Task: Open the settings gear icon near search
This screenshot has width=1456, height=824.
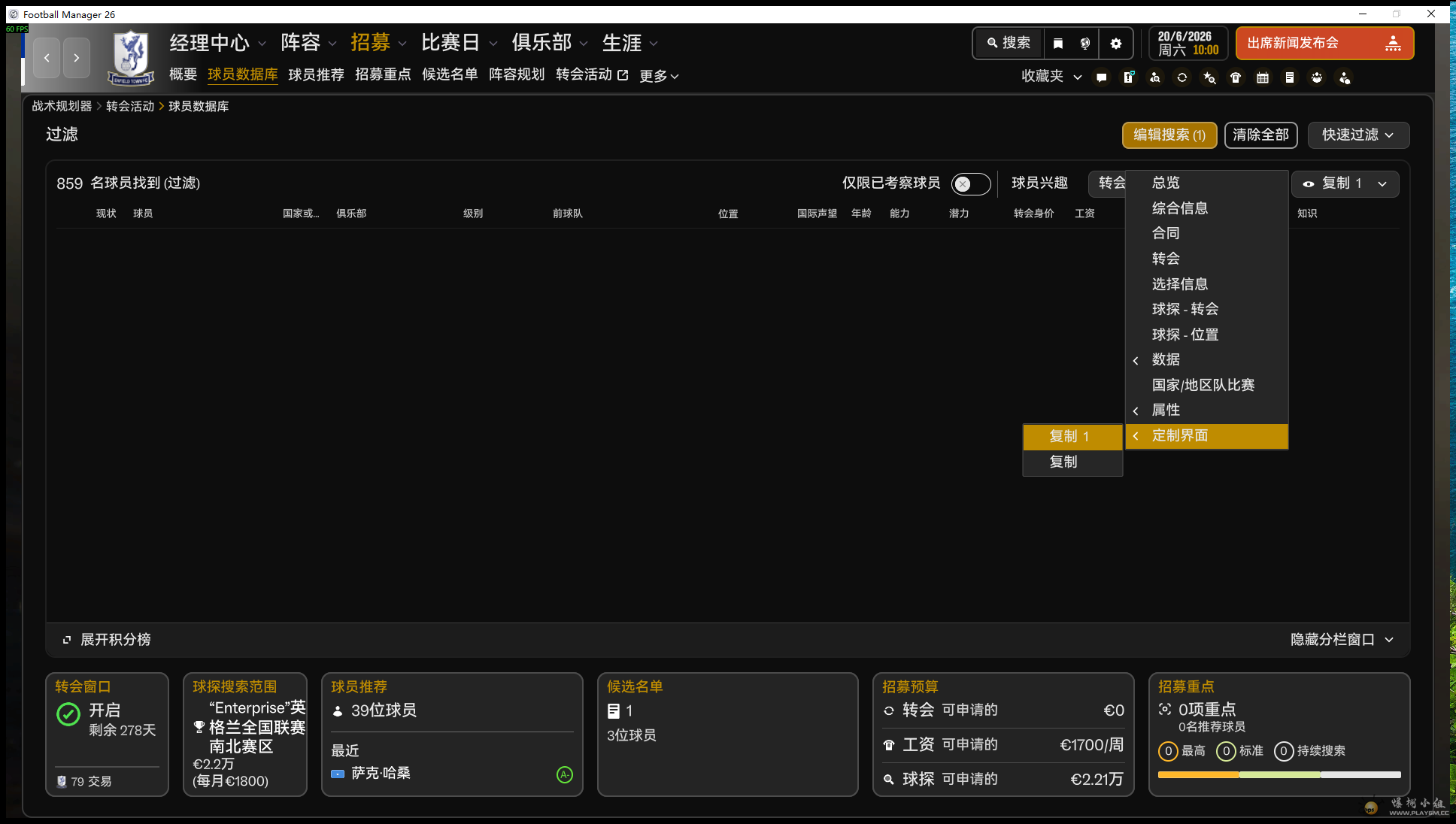Action: 1116,43
